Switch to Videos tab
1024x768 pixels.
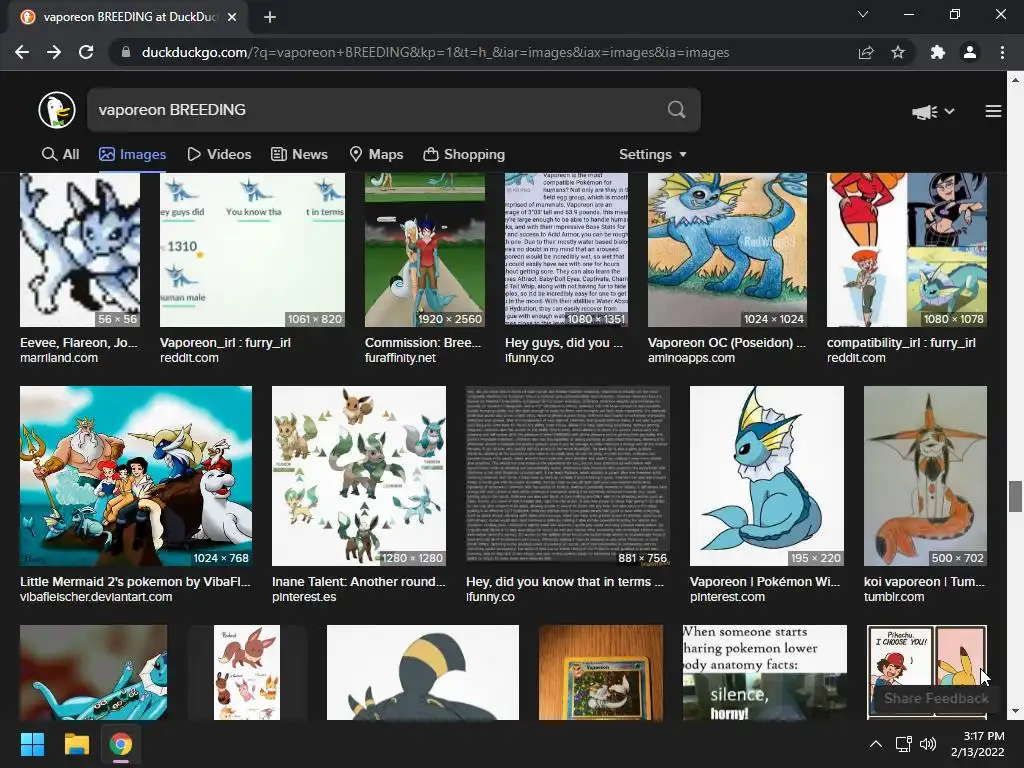point(219,154)
